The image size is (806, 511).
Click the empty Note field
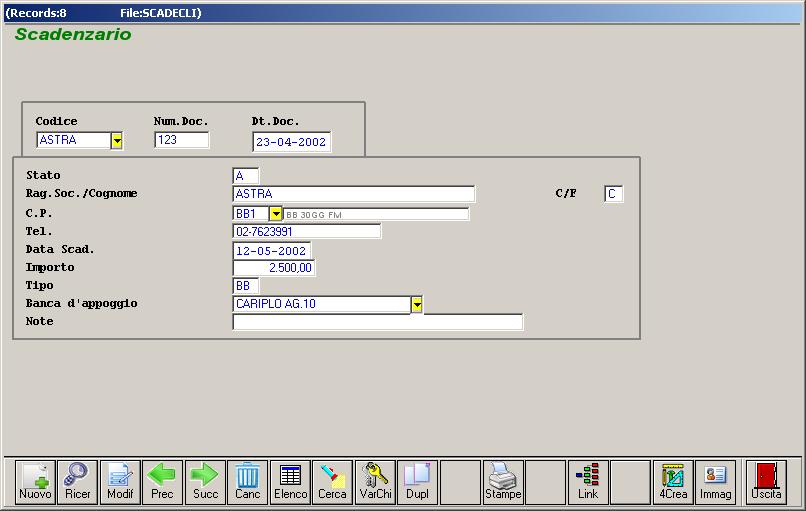click(378, 322)
